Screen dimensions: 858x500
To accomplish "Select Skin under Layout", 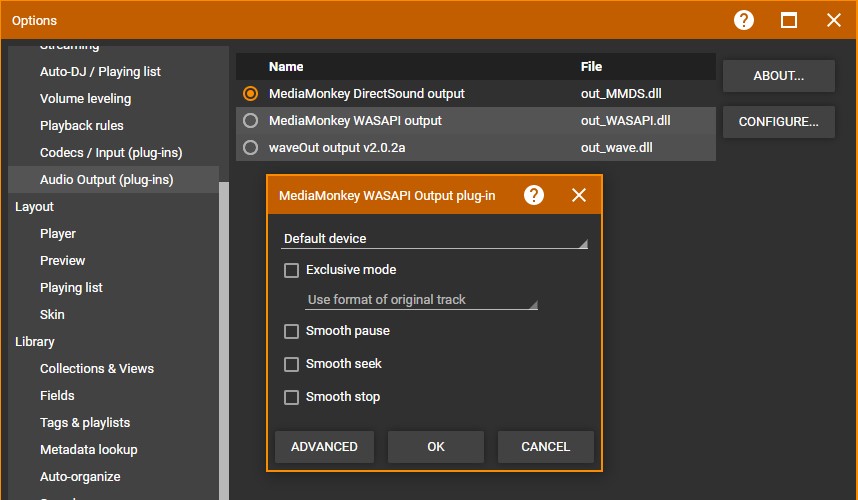I will [x=52, y=314].
